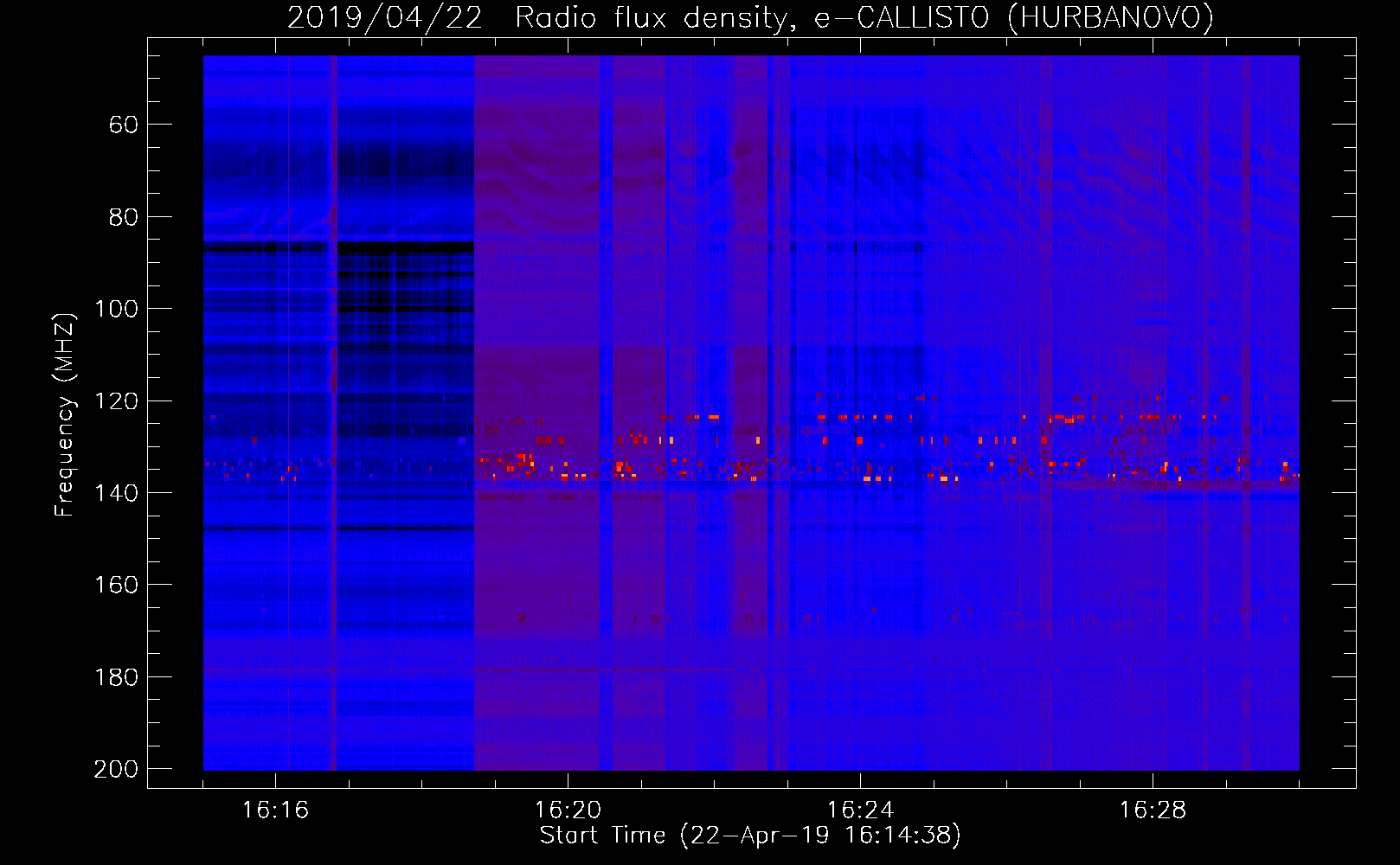Image resolution: width=1400 pixels, height=865 pixels.
Task: Click the 'Frequency (MHZ)' axis label
Action: tap(65, 414)
